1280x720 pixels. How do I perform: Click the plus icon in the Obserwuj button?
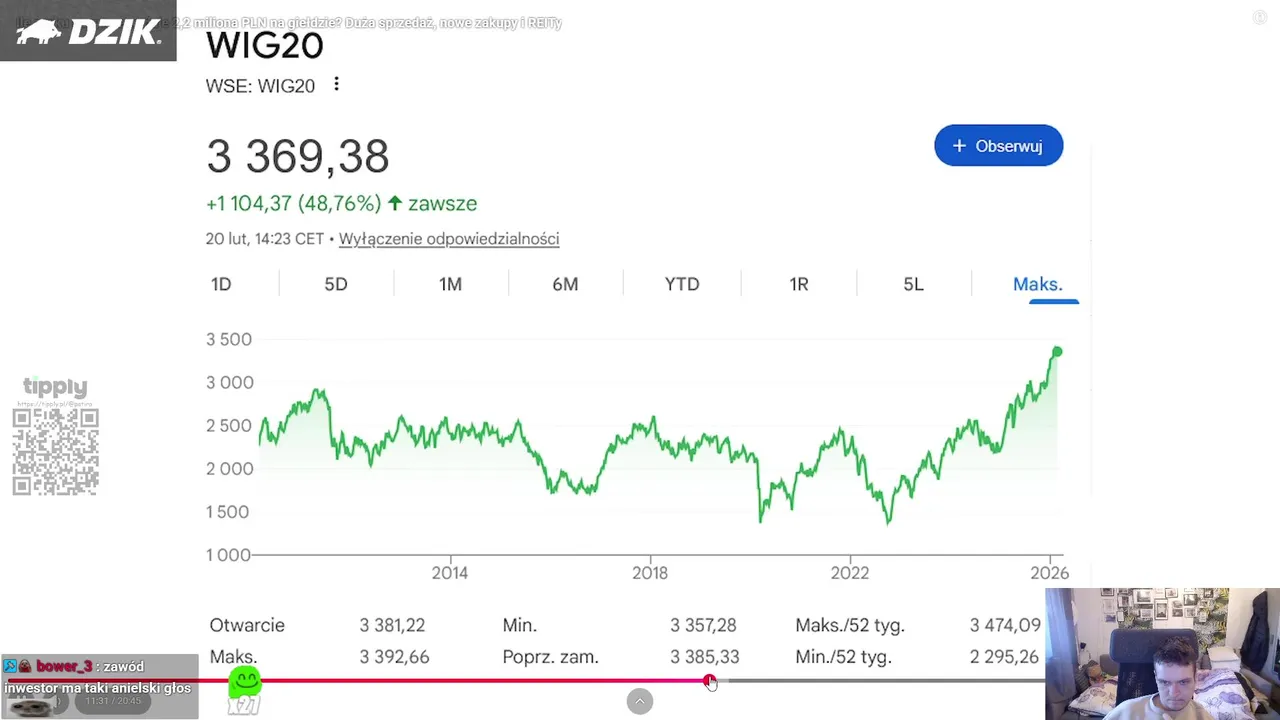959,146
